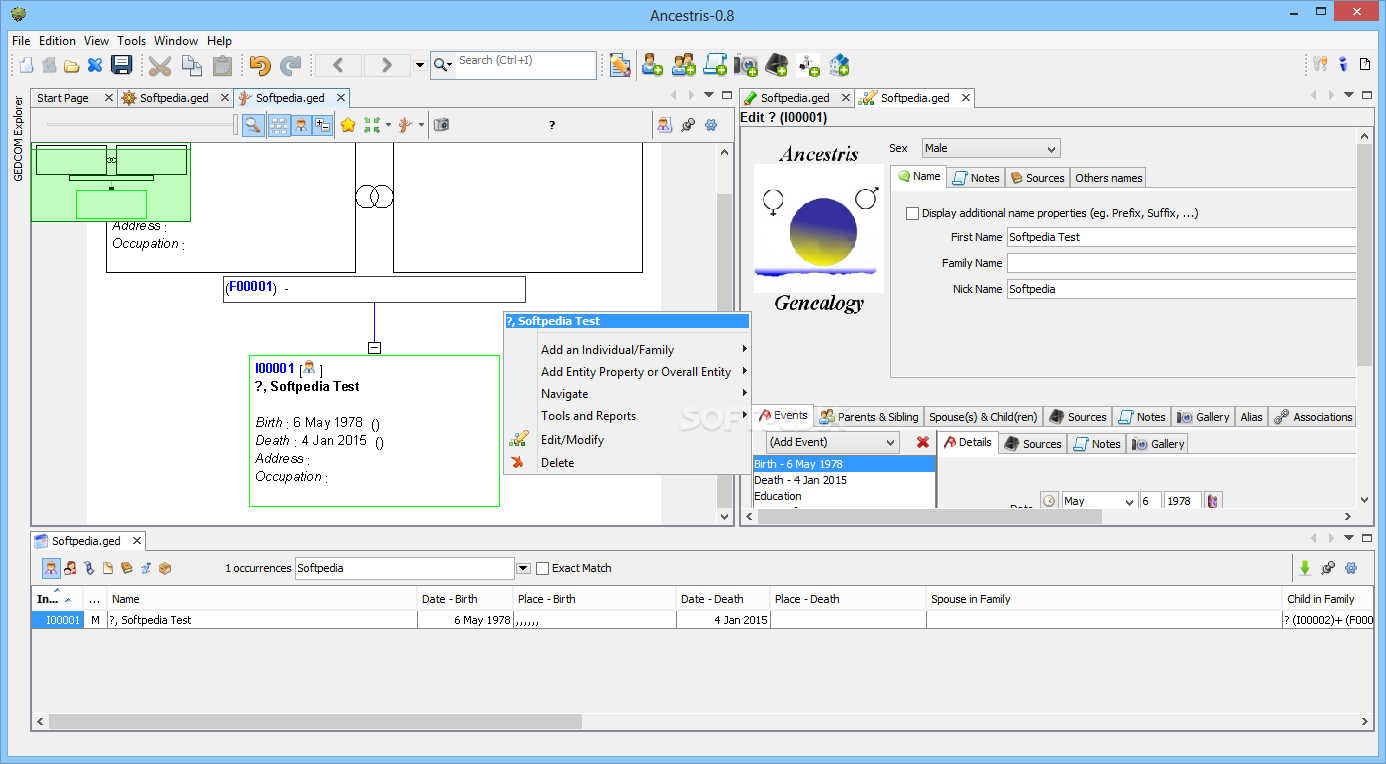Open the Edition menu
This screenshot has height=764, width=1386.
coord(57,41)
